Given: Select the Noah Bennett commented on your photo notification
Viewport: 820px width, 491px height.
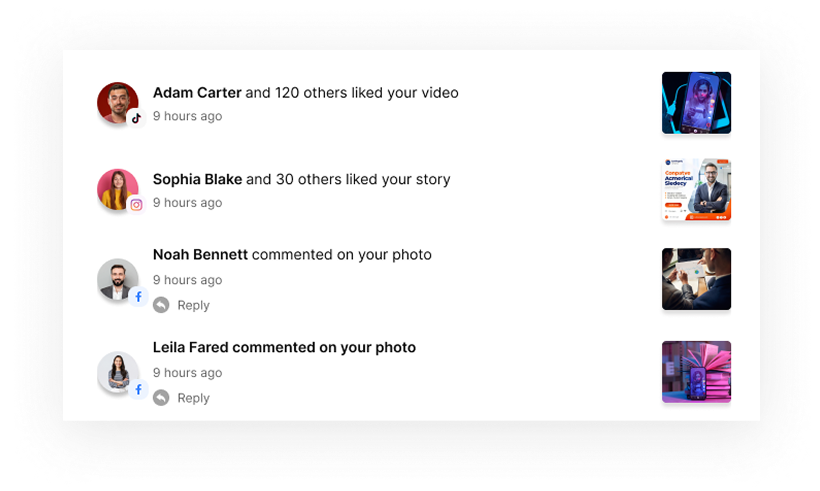Looking at the screenshot, I should pos(292,255).
